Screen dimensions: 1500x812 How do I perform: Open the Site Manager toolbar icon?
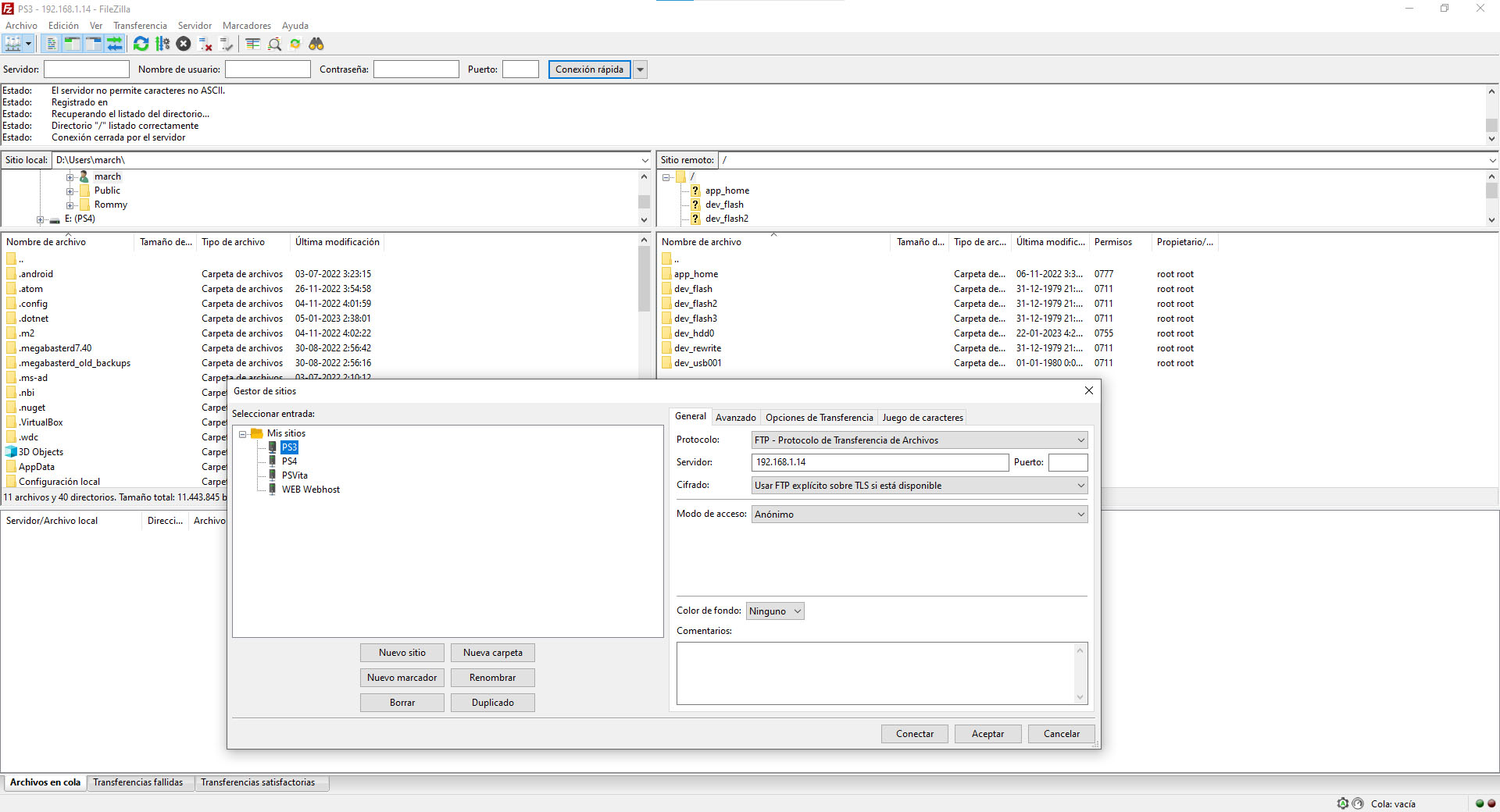(x=13, y=44)
